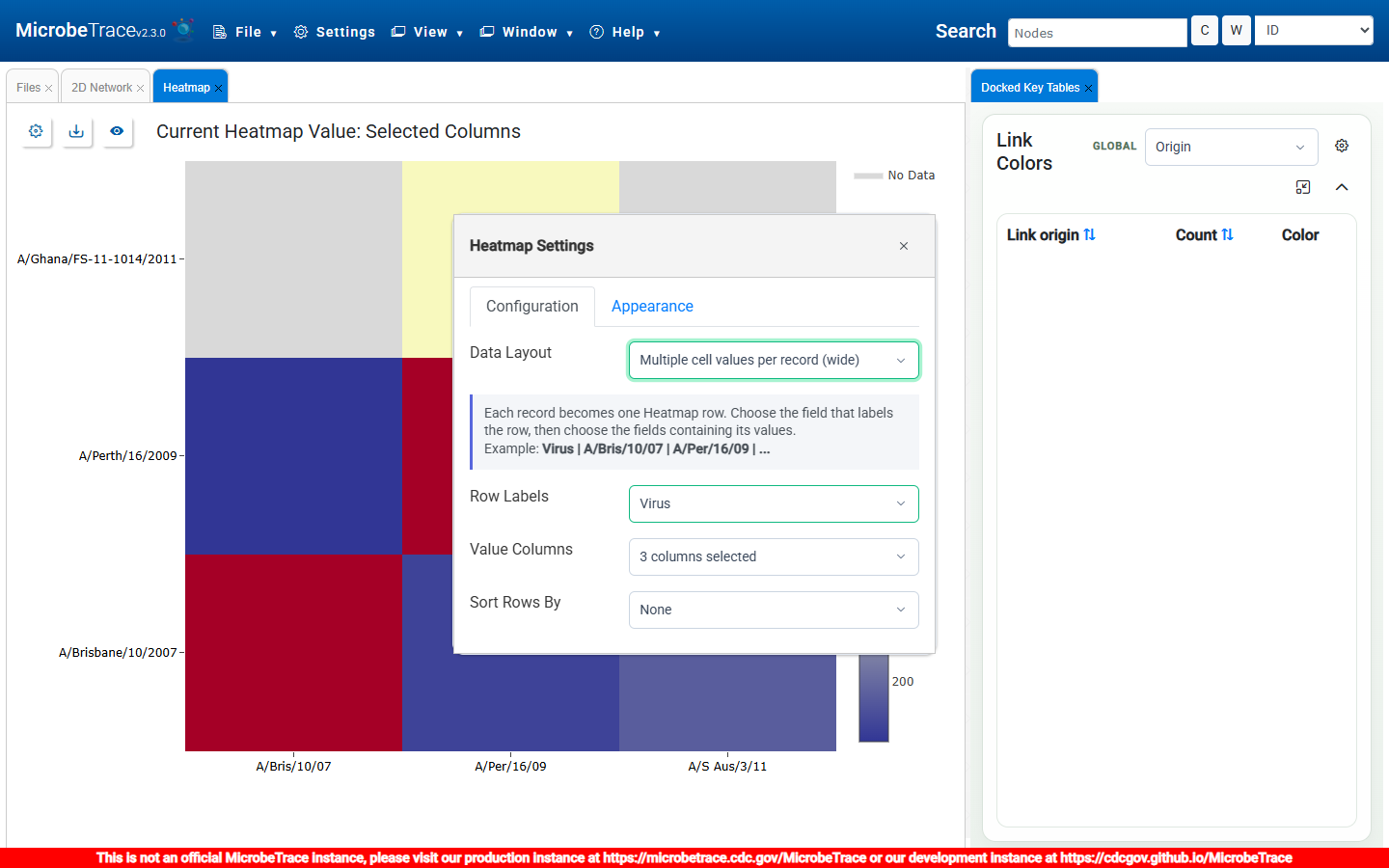Click the Color column header
1389x868 pixels.
1300,235
